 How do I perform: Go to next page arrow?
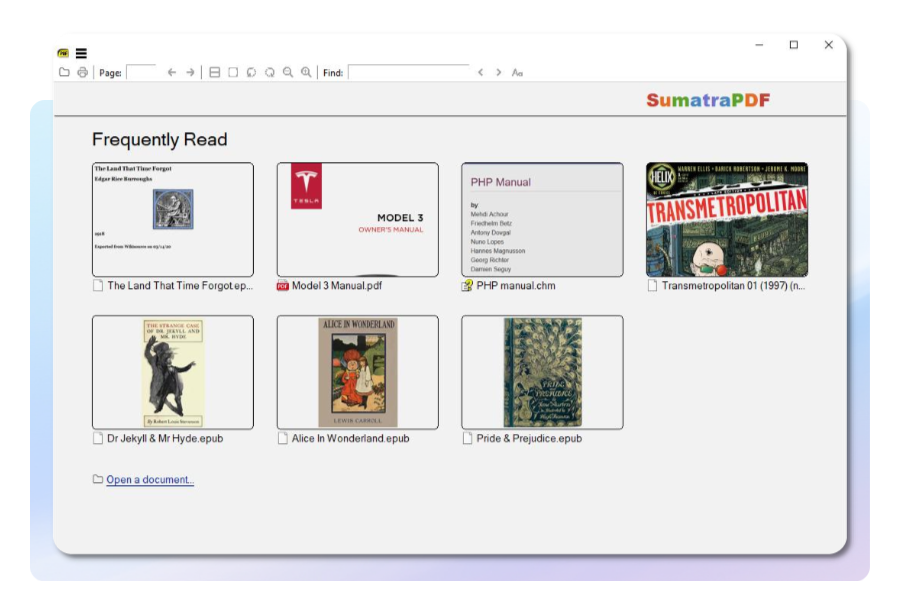click(190, 72)
